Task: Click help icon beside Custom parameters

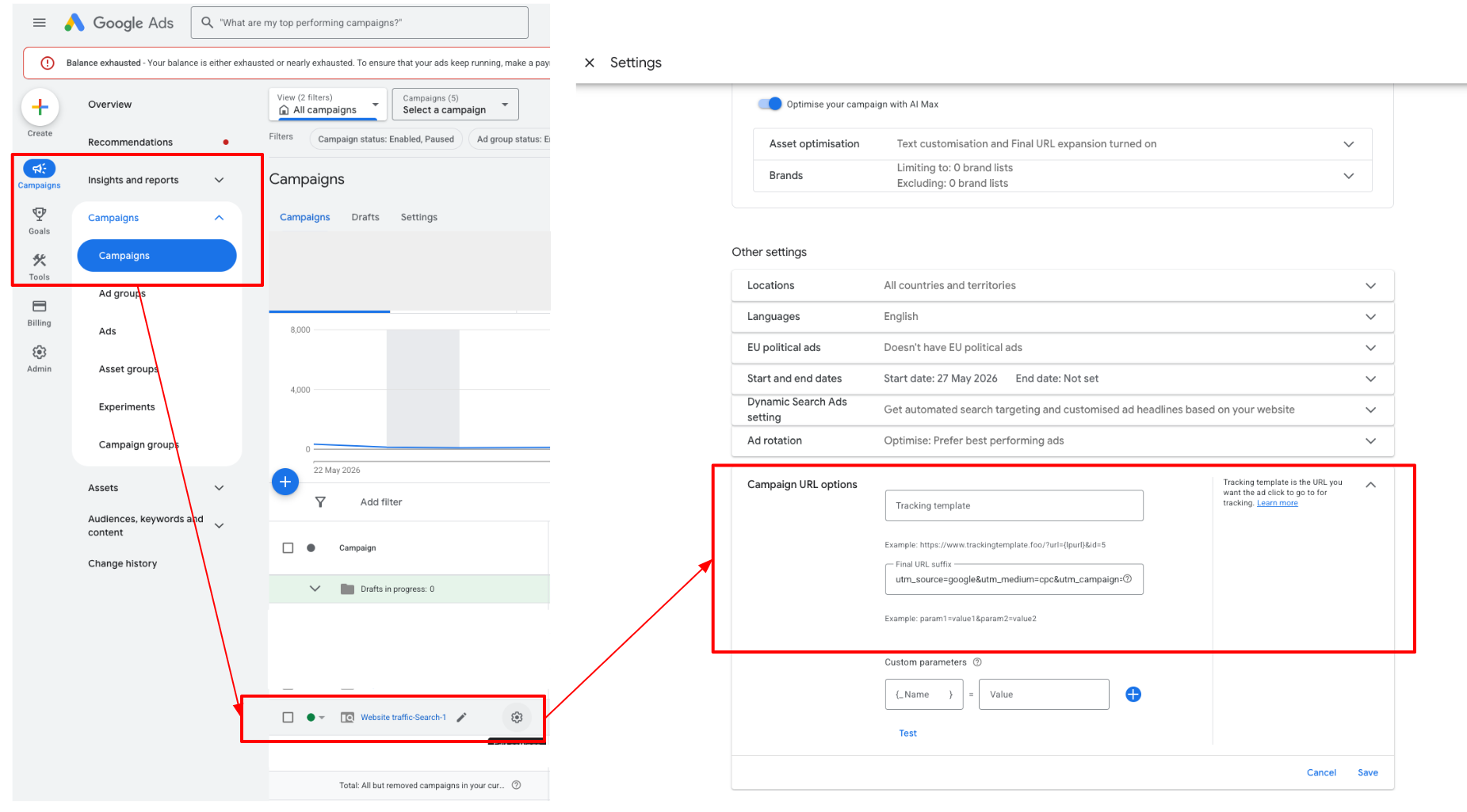Action: [x=977, y=662]
